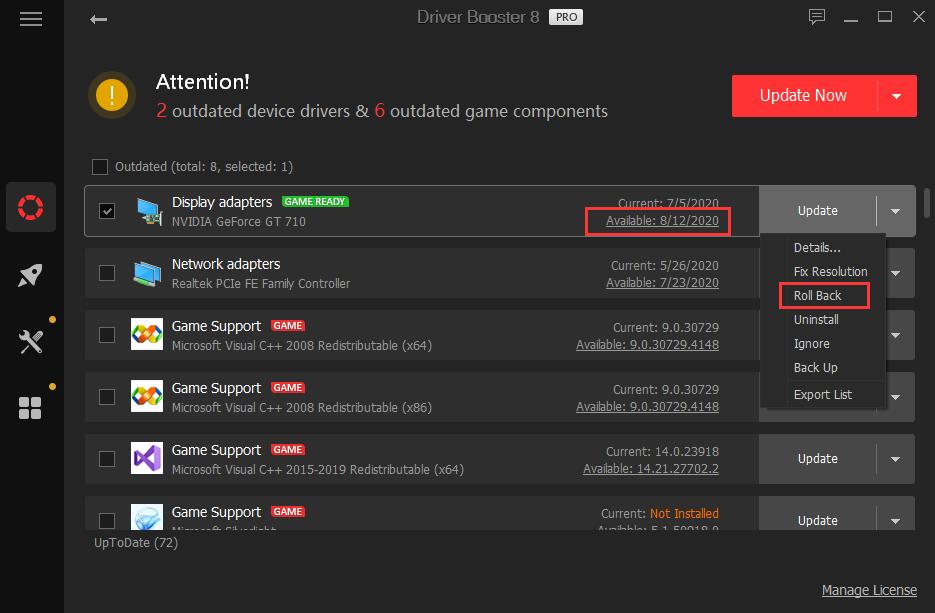
Task: Open the Visual C++ 2008 (x86) dropdown arrow
Action: click(x=896, y=397)
